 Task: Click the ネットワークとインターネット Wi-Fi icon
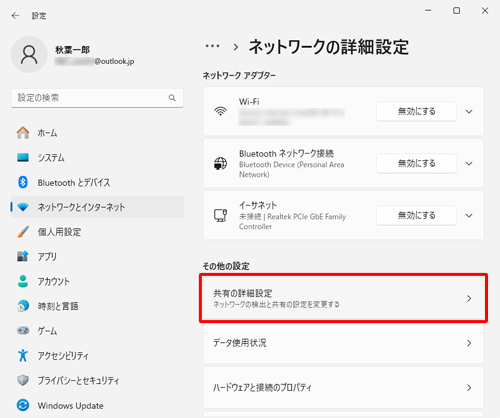coord(23,207)
